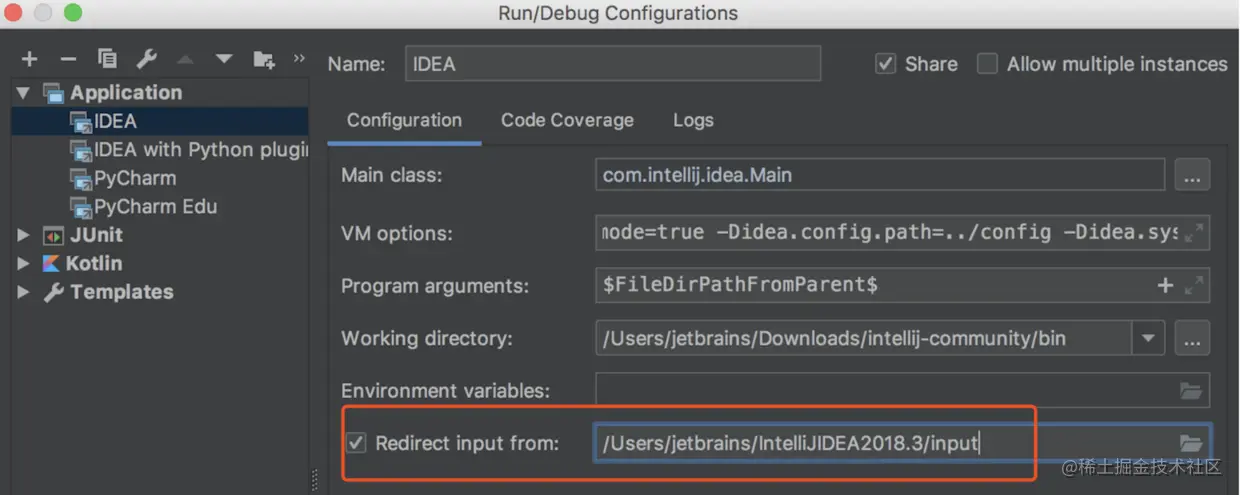Select the Templates tree label
This screenshot has height=495, width=1240.
(x=122, y=292)
